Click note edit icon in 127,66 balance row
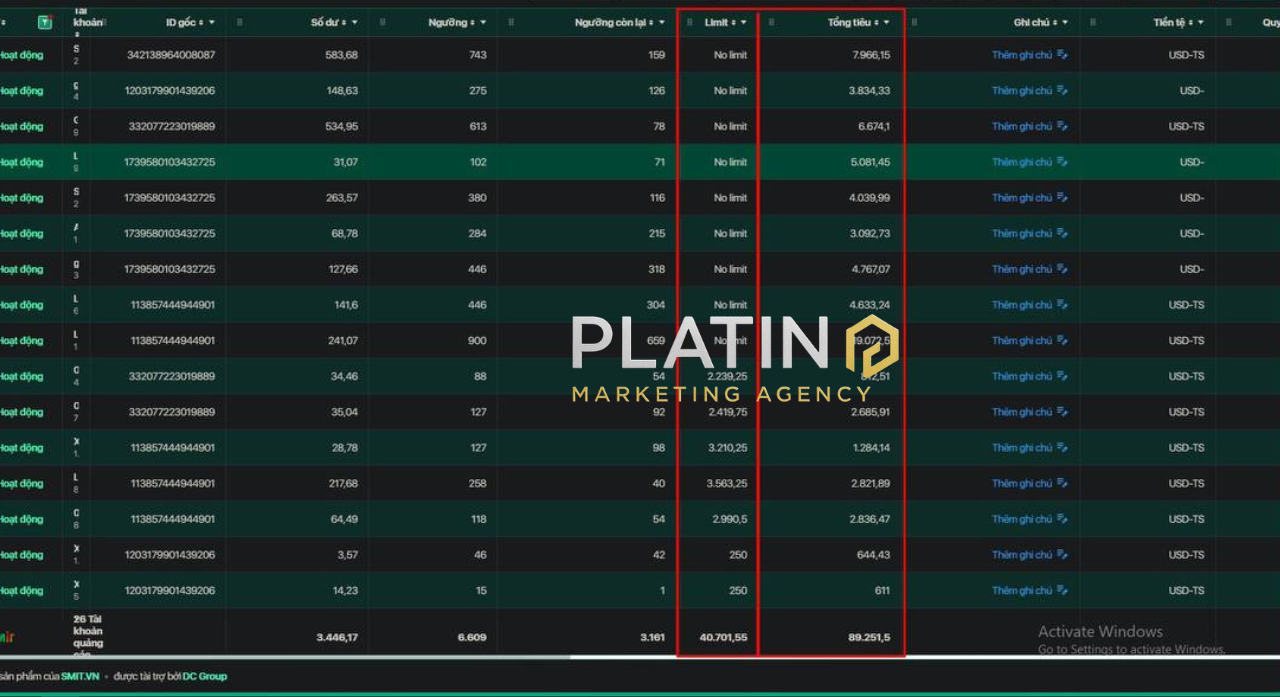Viewport: 1280px width, 697px height. pyautogui.click(x=1062, y=269)
